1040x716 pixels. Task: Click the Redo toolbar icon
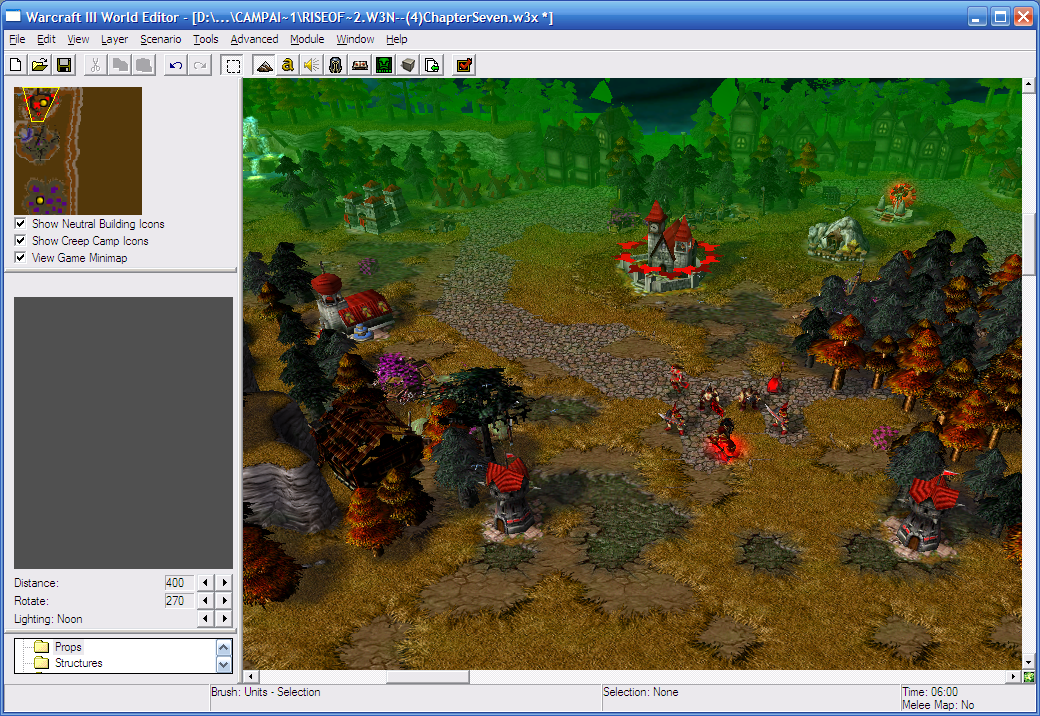(200, 65)
